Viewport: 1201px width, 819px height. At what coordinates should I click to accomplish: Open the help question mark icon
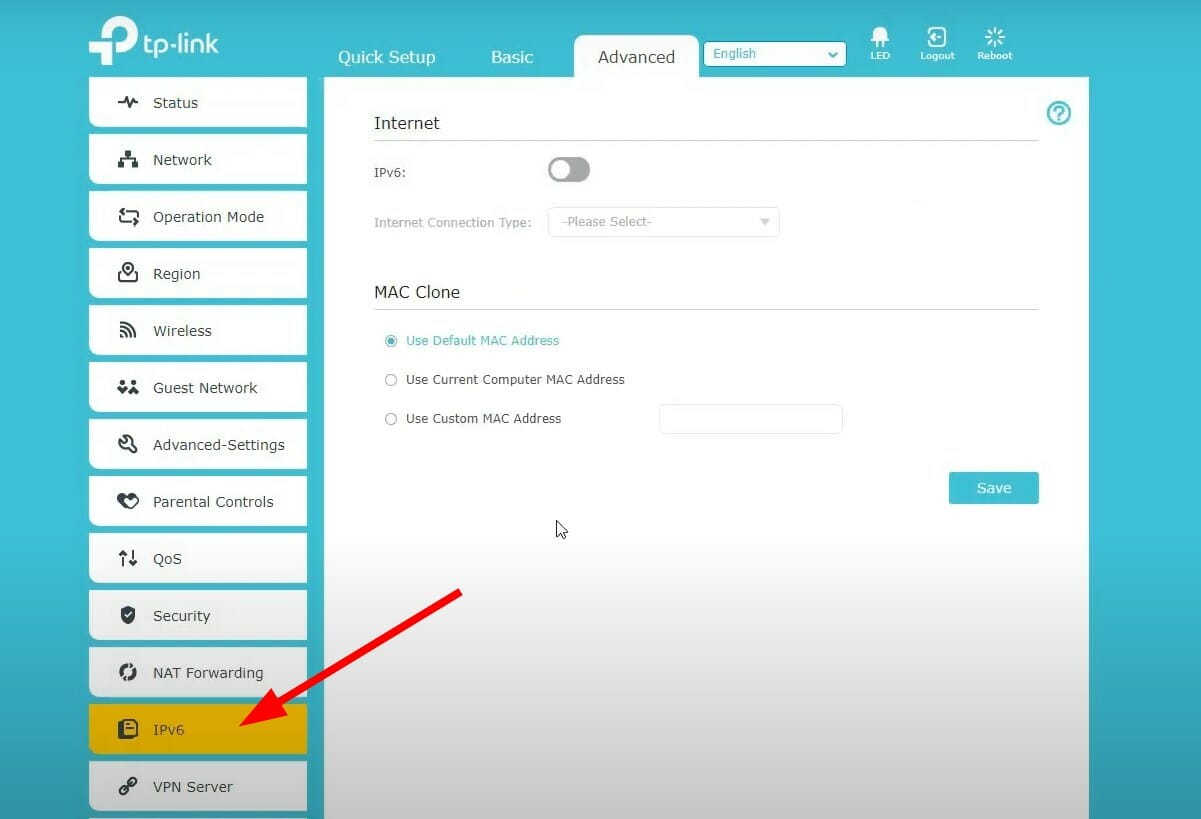pyautogui.click(x=1058, y=113)
